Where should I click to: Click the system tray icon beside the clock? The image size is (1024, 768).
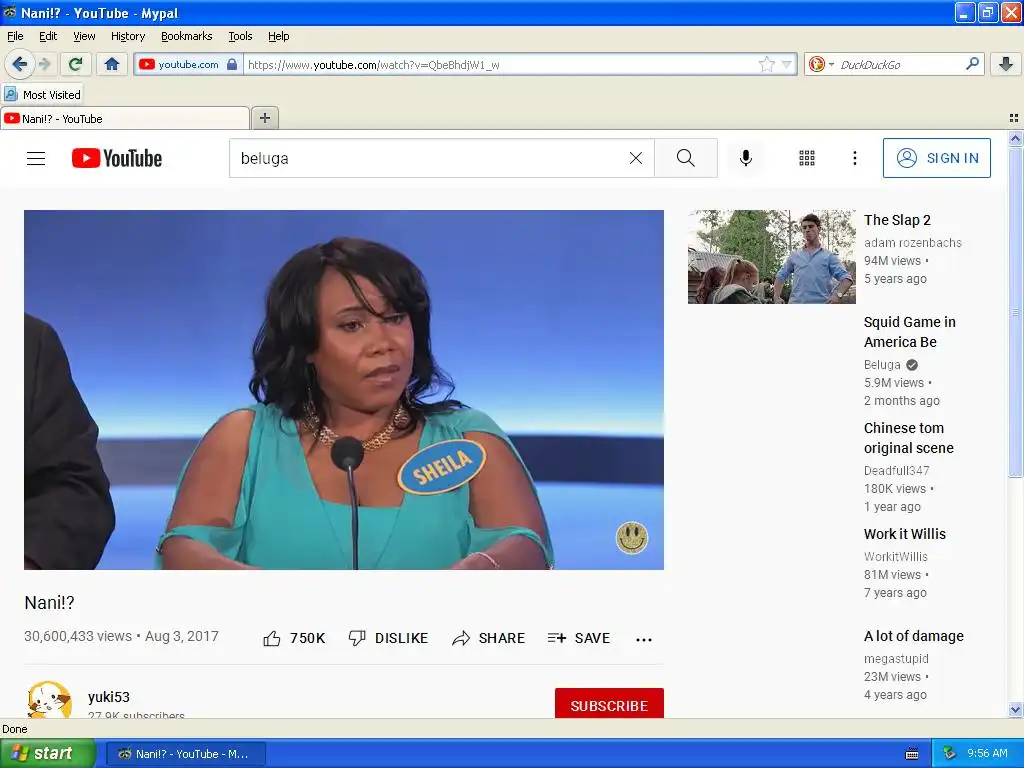point(949,753)
